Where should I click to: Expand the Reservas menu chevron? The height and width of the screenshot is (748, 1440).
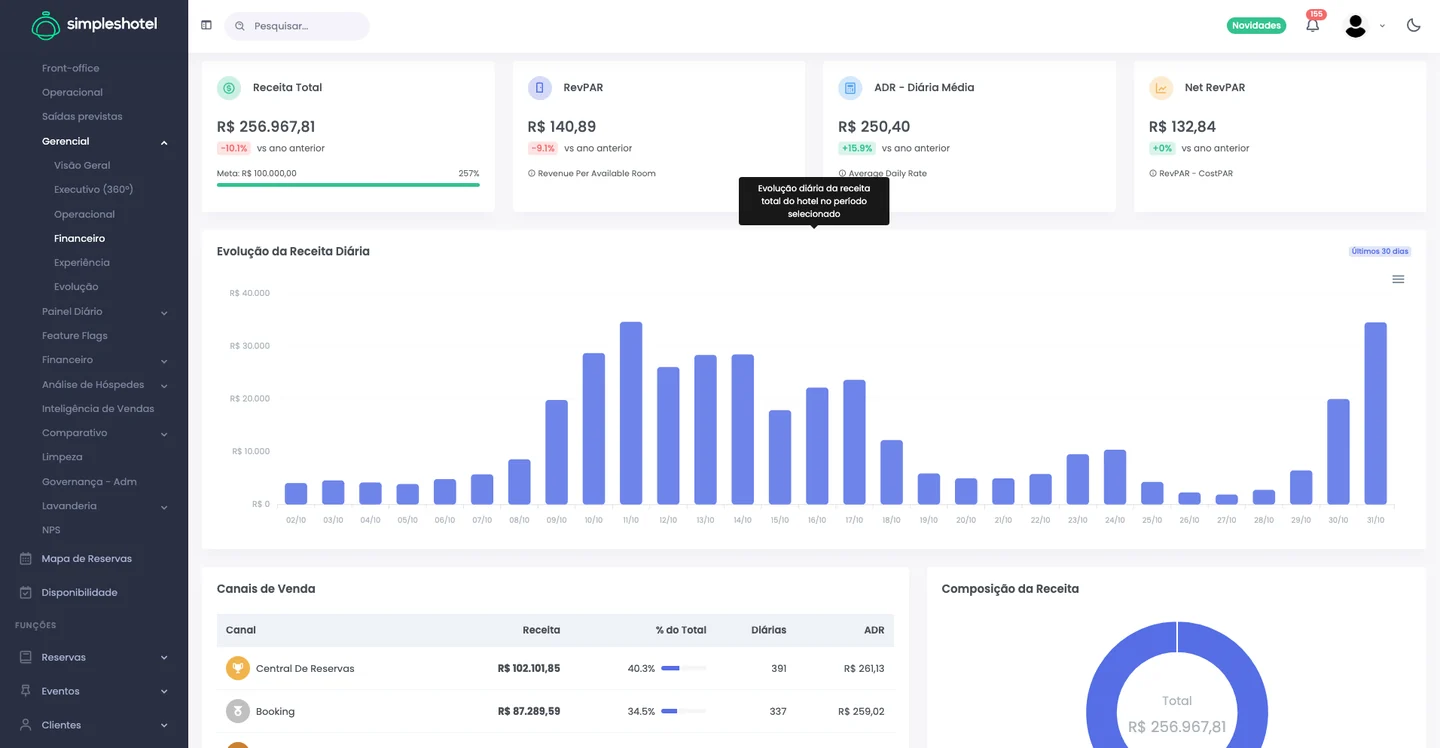(x=164, y=658)
